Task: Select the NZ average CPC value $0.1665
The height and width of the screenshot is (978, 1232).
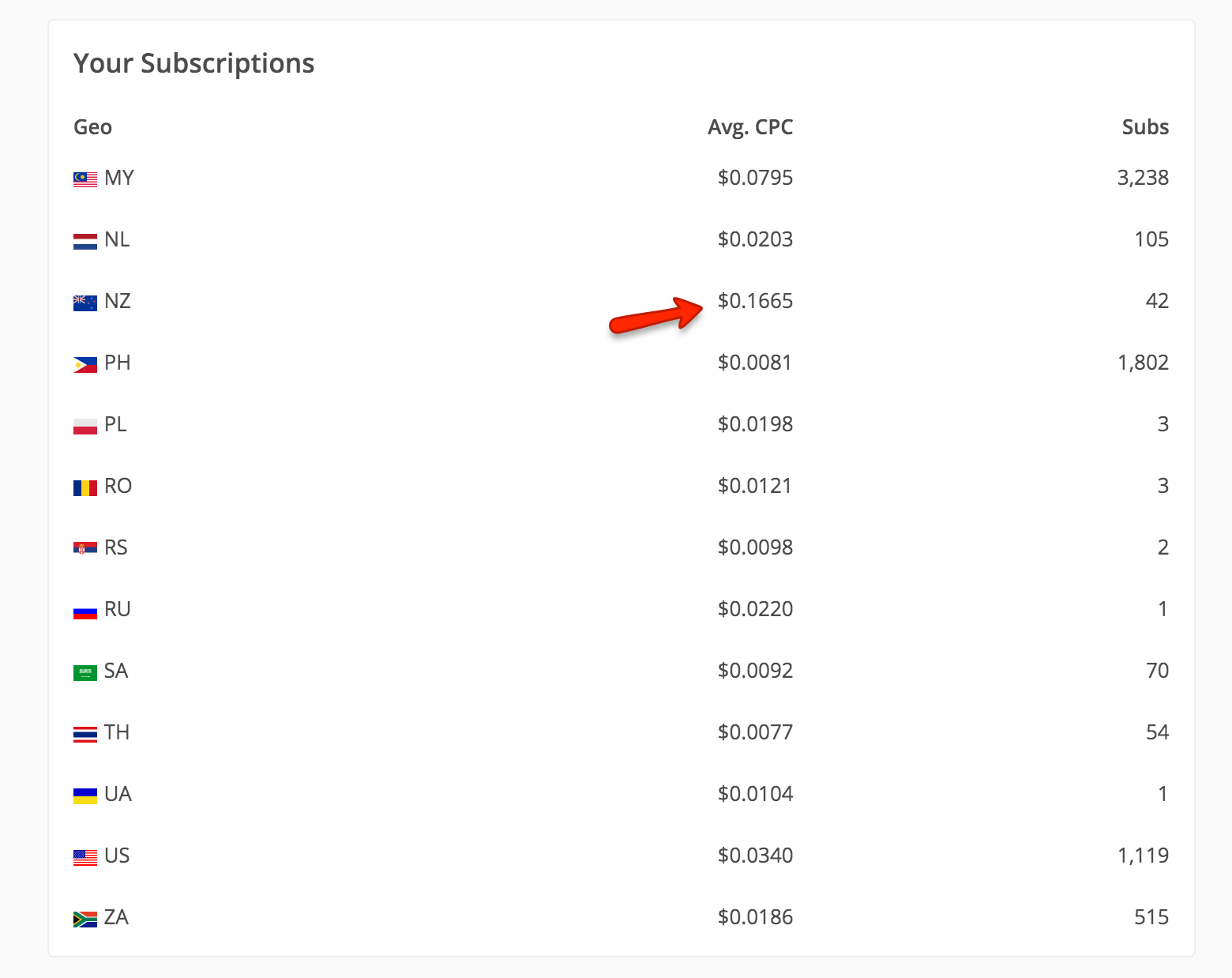Action: point(755,301)
